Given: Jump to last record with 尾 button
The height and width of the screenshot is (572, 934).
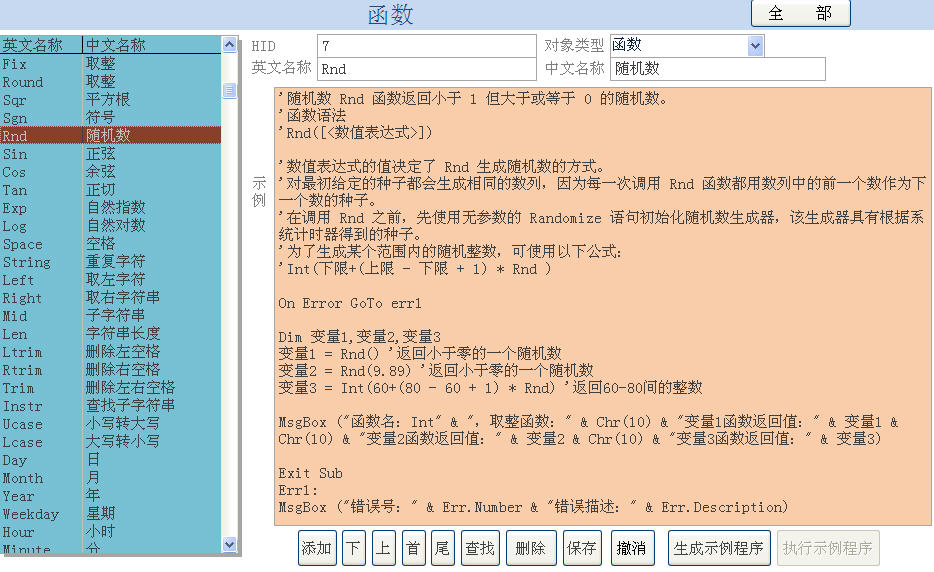Looking at the screenshot, I should (443, 548).
